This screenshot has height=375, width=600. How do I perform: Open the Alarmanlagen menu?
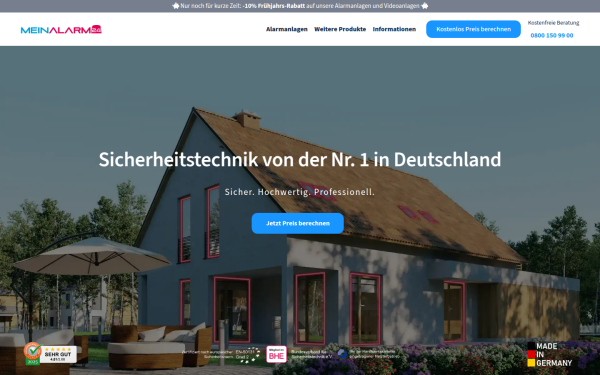(x=287, y=29)
